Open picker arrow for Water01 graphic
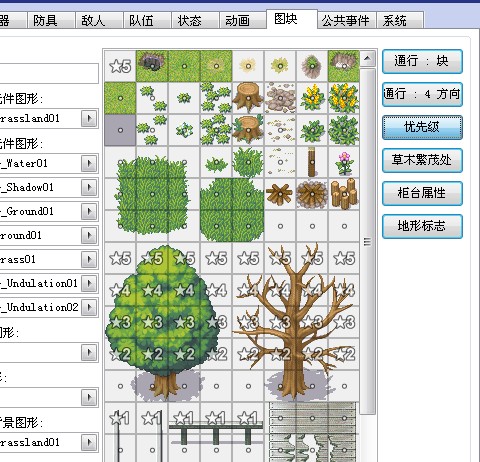 coord(89,164)
